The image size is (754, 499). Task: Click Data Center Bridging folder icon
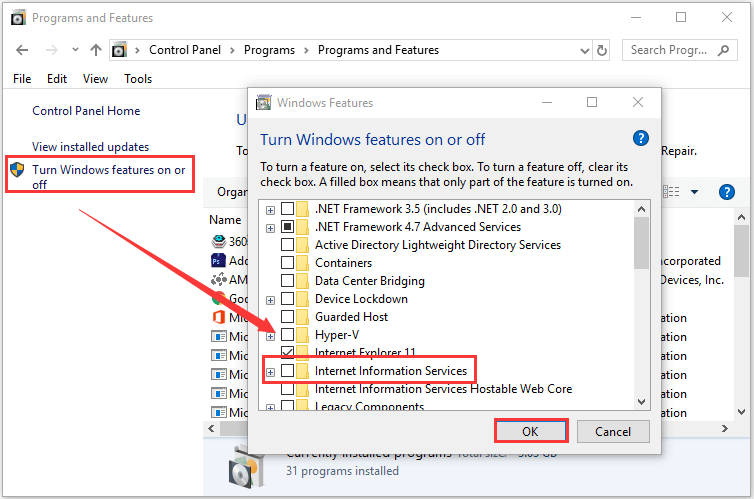pos(302,281)
